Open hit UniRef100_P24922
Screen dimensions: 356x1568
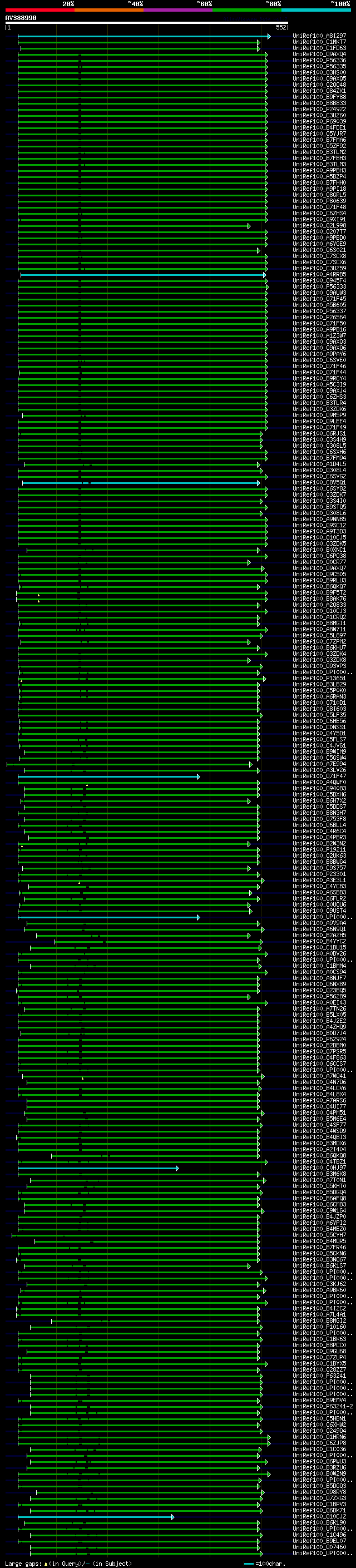tap(319, 109)
